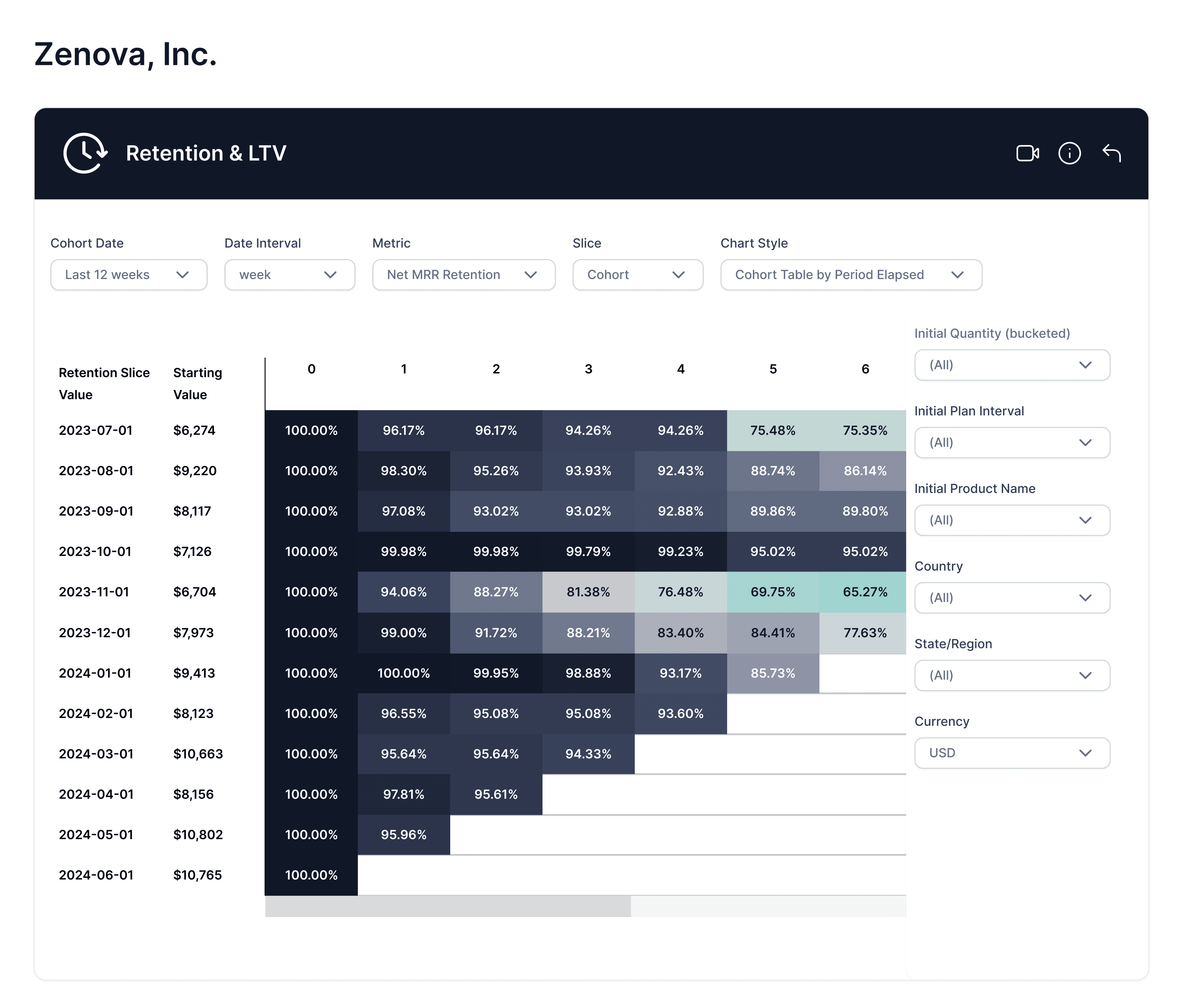Screen dimensions: 1183x1008
Task: Open the State/Region filter dropdown
Action: 1012,676
